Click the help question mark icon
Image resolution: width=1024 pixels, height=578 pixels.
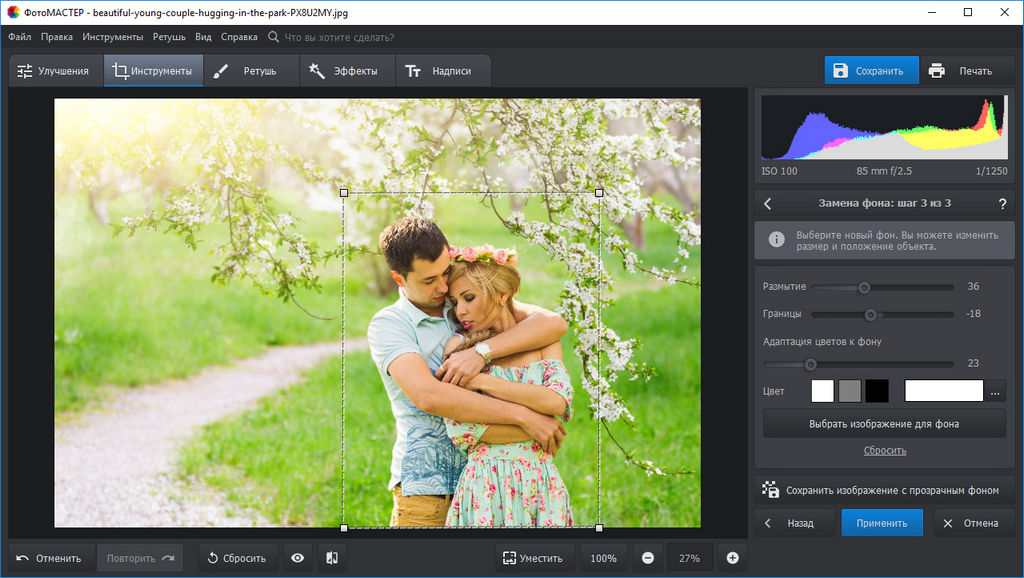pos(1002,203)
